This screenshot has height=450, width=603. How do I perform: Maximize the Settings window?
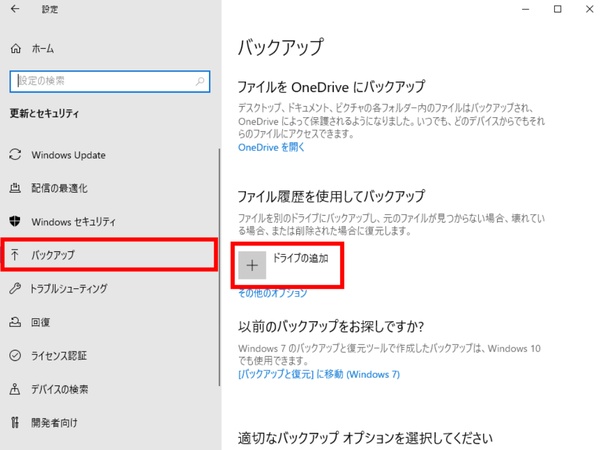pyautogui.click(x=558, y=9)
